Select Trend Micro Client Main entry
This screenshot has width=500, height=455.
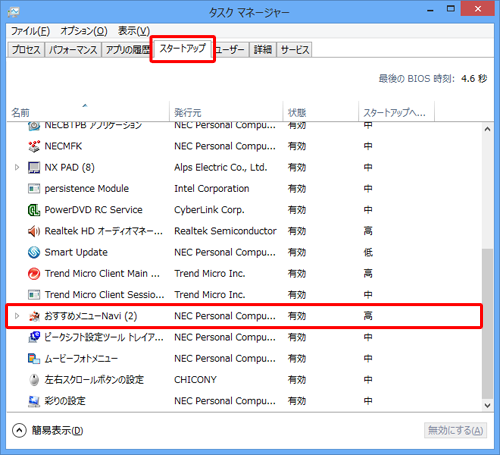tap(102, 274)
